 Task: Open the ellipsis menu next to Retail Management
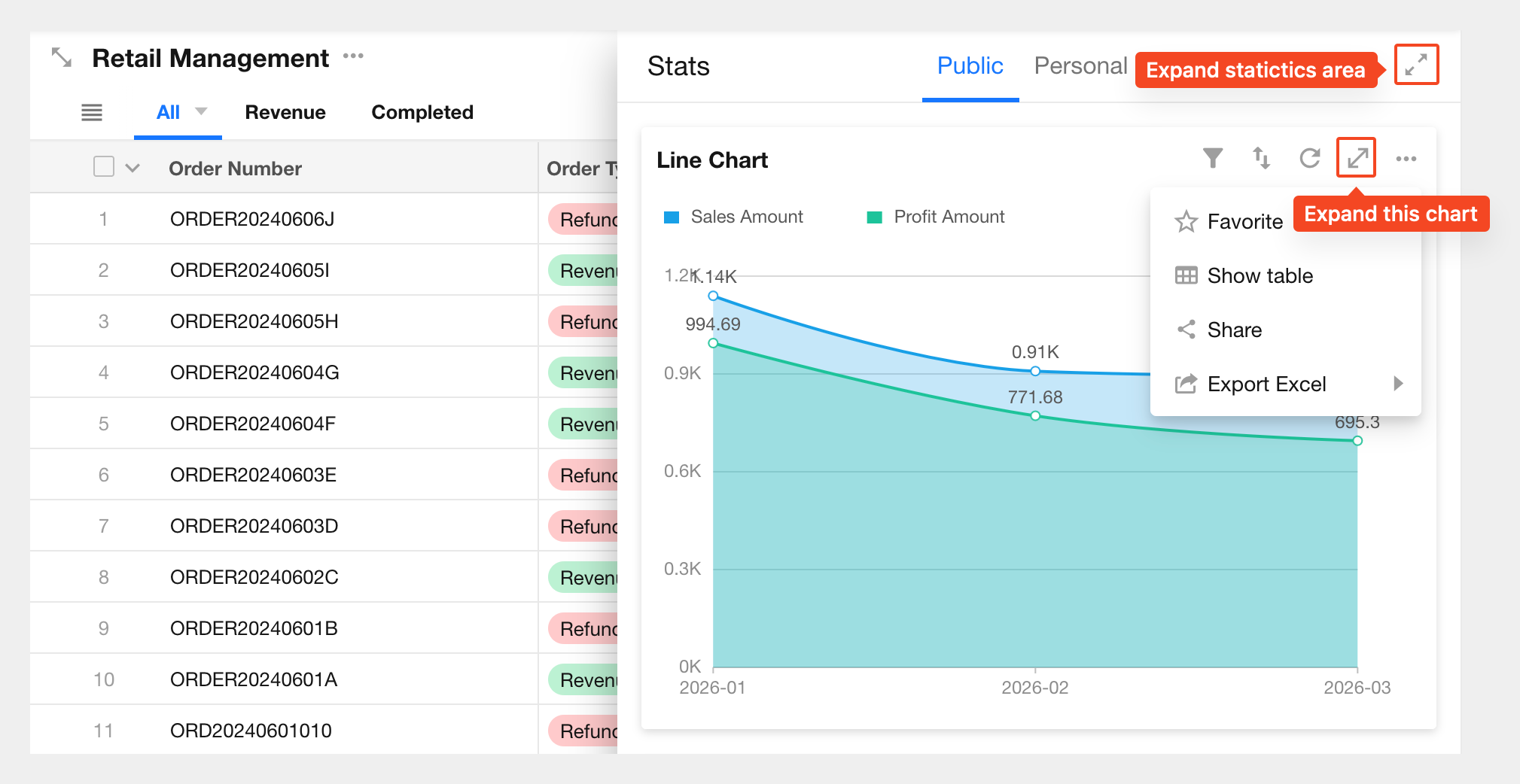tap(353, 56)
